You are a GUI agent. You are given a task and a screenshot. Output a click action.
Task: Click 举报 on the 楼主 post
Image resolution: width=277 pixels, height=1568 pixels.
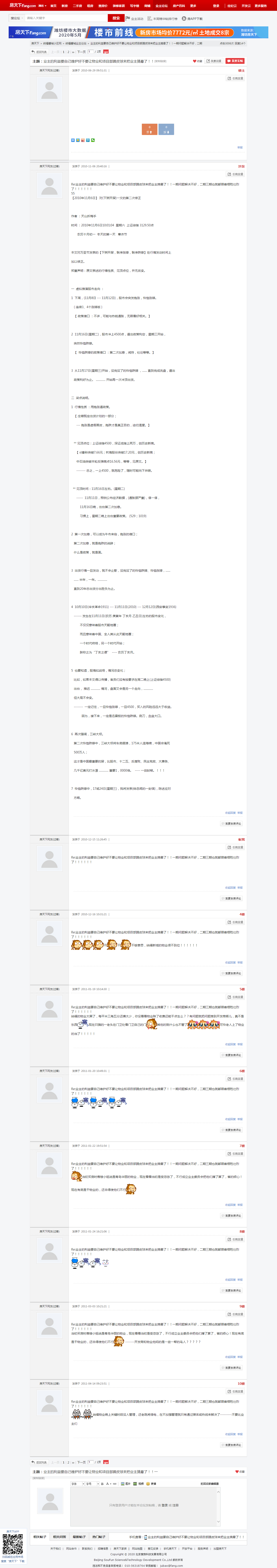(x=240, y=147)
